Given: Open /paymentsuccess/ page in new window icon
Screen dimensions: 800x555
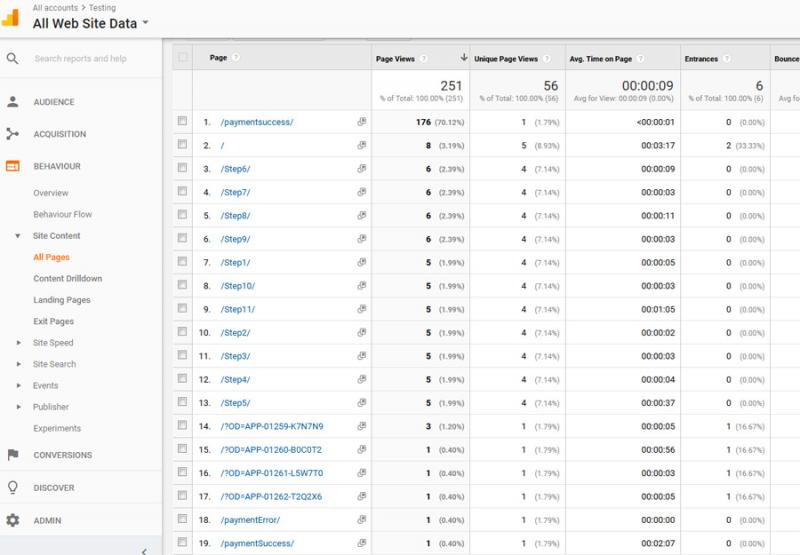Looking at the screenshot, I should click(x=362, y=122).
